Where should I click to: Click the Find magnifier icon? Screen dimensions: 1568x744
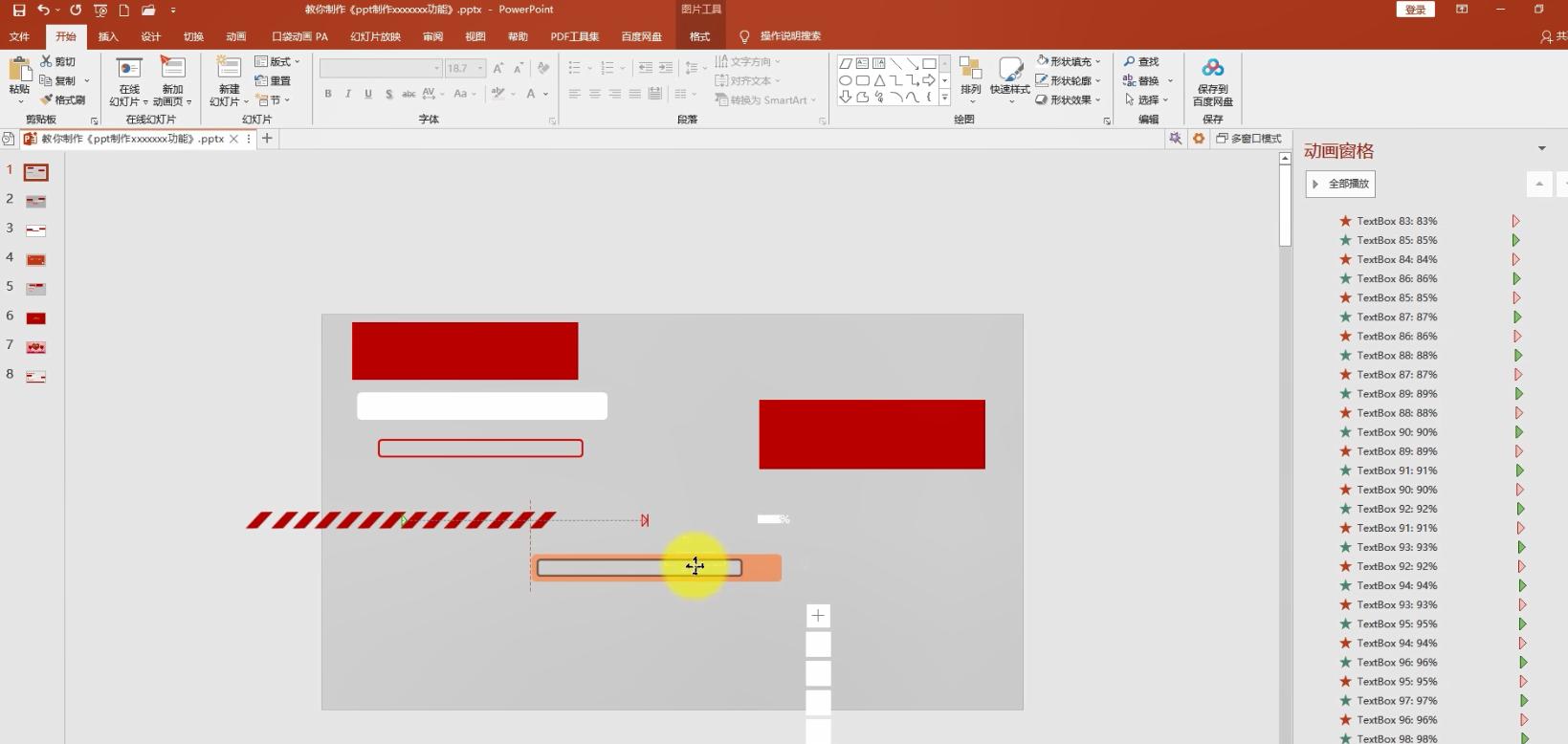(1130, 61)
